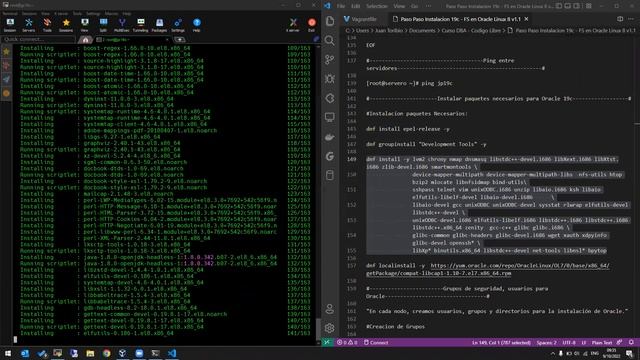Click the home tab icon in MobaXterm

coord(85,40)
